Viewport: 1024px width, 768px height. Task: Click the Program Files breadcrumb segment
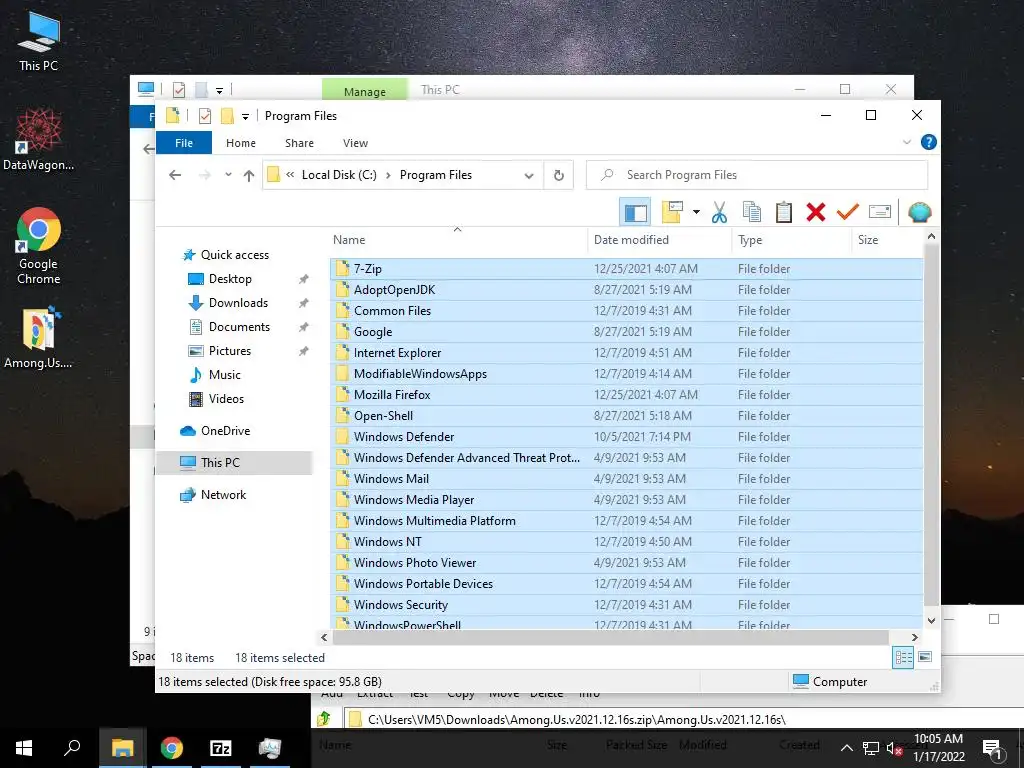pos(436,175)
